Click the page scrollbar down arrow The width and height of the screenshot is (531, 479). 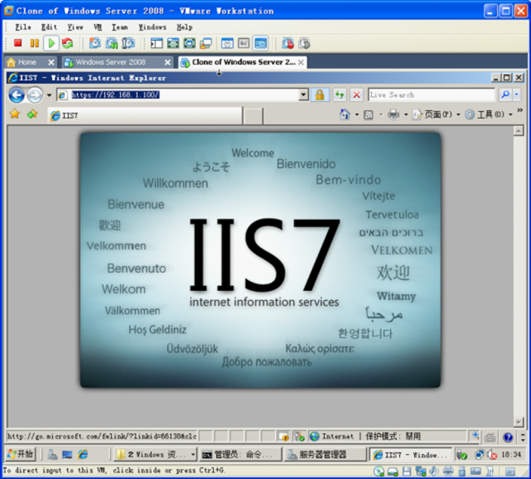[x=518, y=421]
